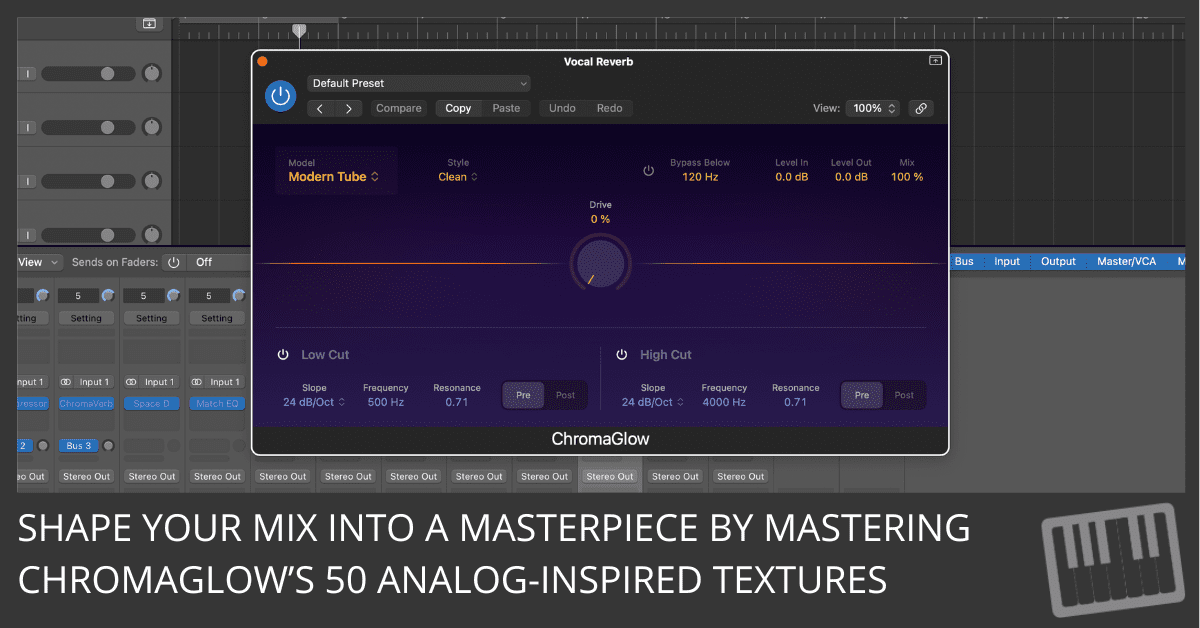Click the plugin window expand icon
The width and height of the screenshot is (1200, 628).
pos(935,61)
